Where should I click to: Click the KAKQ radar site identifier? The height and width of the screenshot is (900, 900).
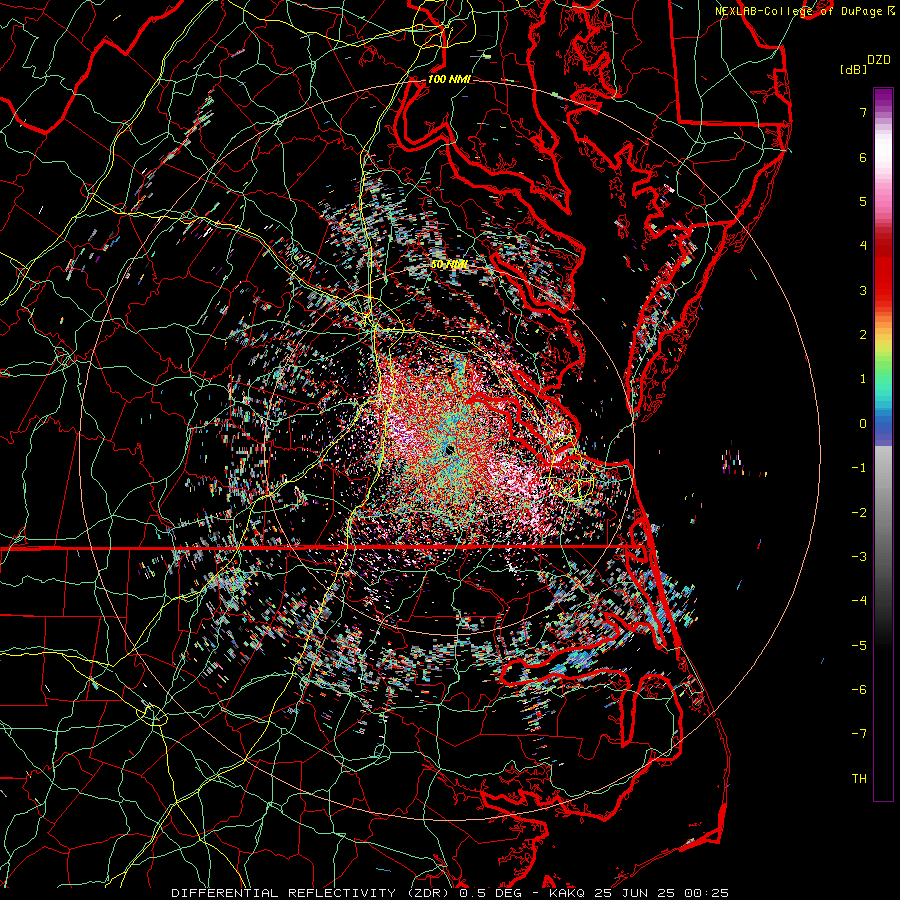click(x=567, y=893)
